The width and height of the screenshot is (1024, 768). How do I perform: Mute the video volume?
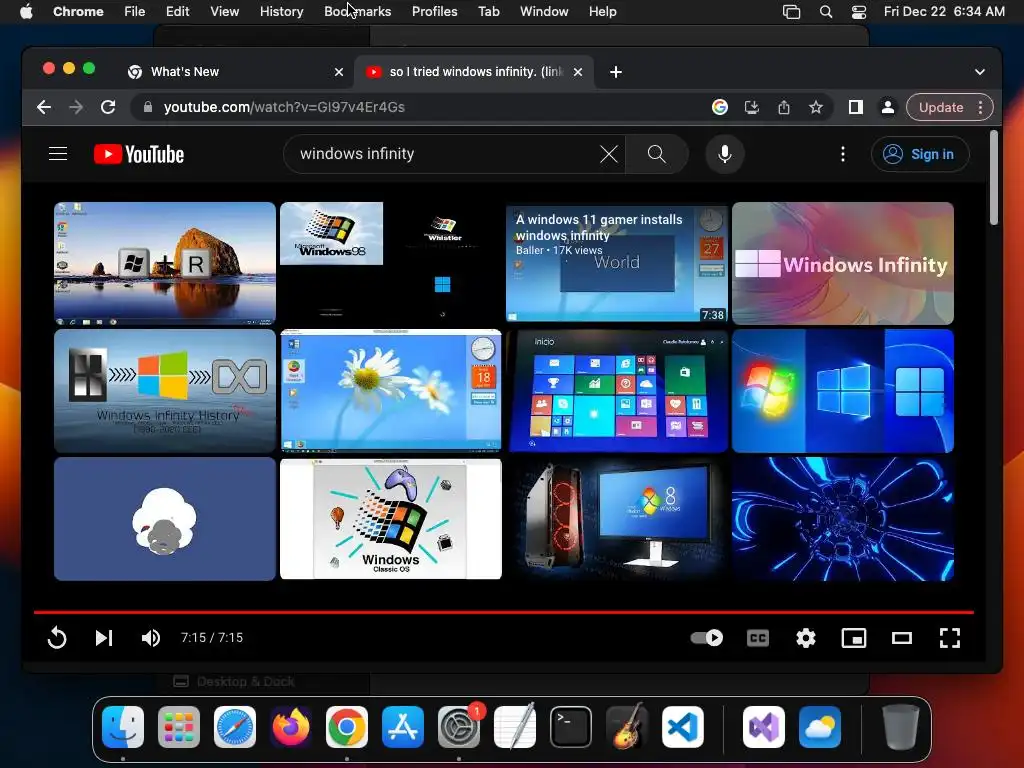point(151,637)
